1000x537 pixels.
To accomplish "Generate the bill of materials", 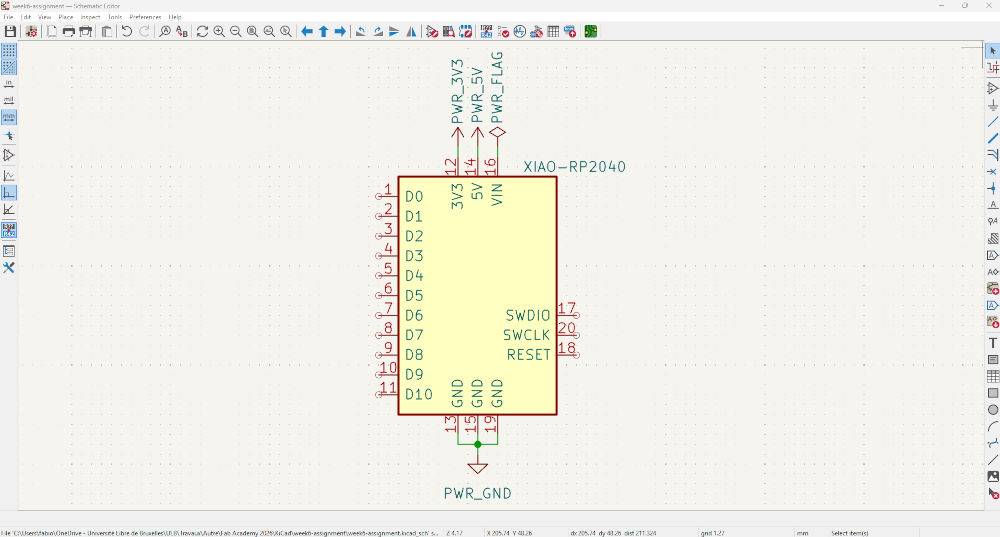I will click(x=570, y=31).
